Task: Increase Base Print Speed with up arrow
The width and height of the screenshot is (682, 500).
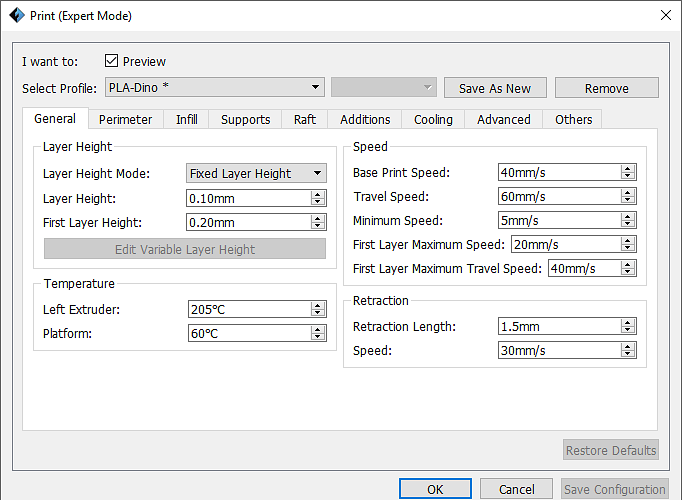Action: (628, 168)
